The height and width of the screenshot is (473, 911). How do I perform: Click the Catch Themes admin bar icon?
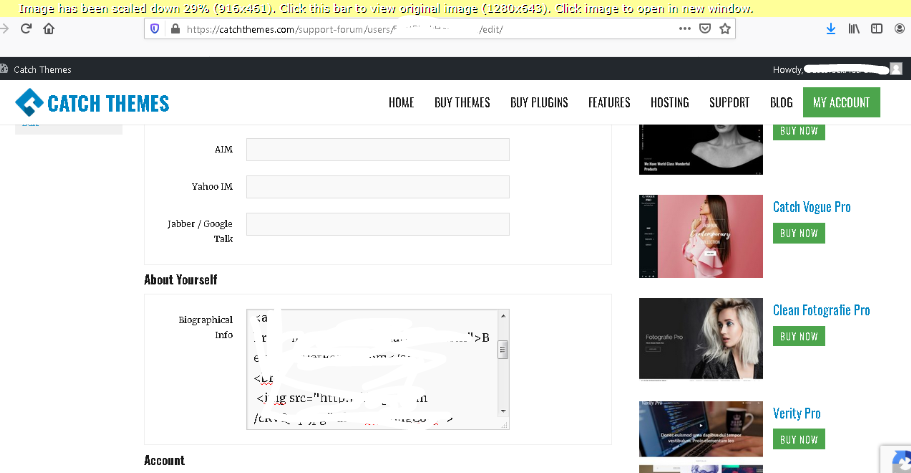(4, 69)
